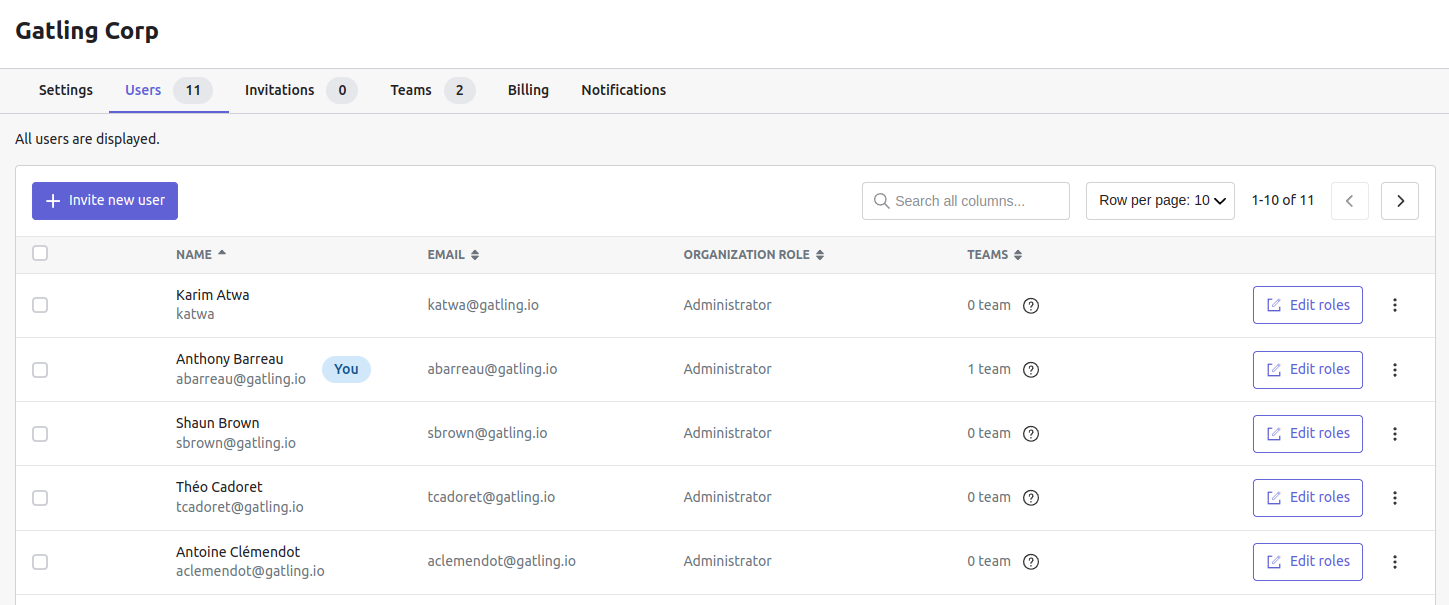Open three-dot menu for Antoine Clémendot
This screenshot has height=605, width=1449.
coord(1395,561)
